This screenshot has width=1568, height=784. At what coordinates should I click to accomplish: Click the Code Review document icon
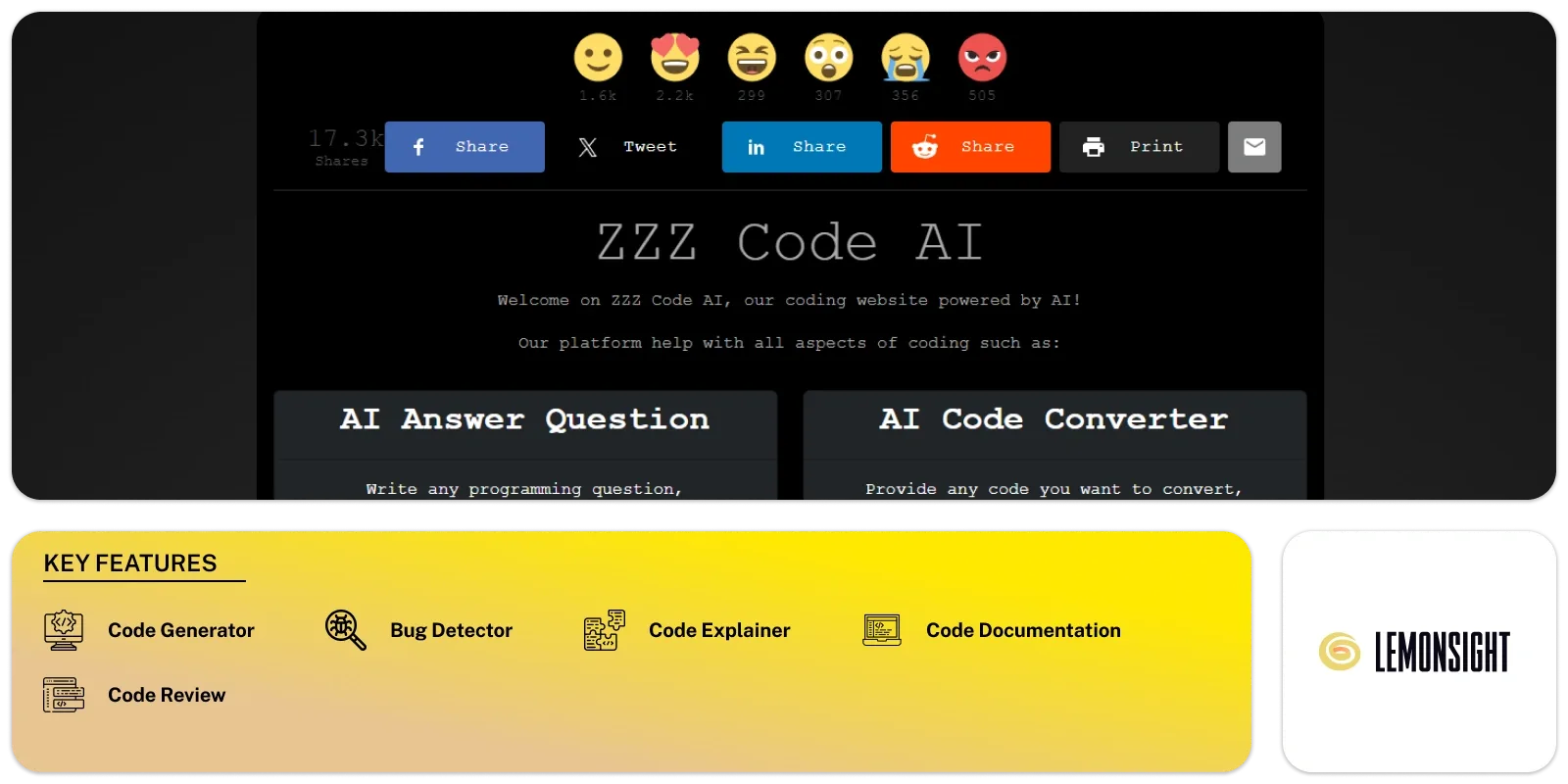pos(64,695)
